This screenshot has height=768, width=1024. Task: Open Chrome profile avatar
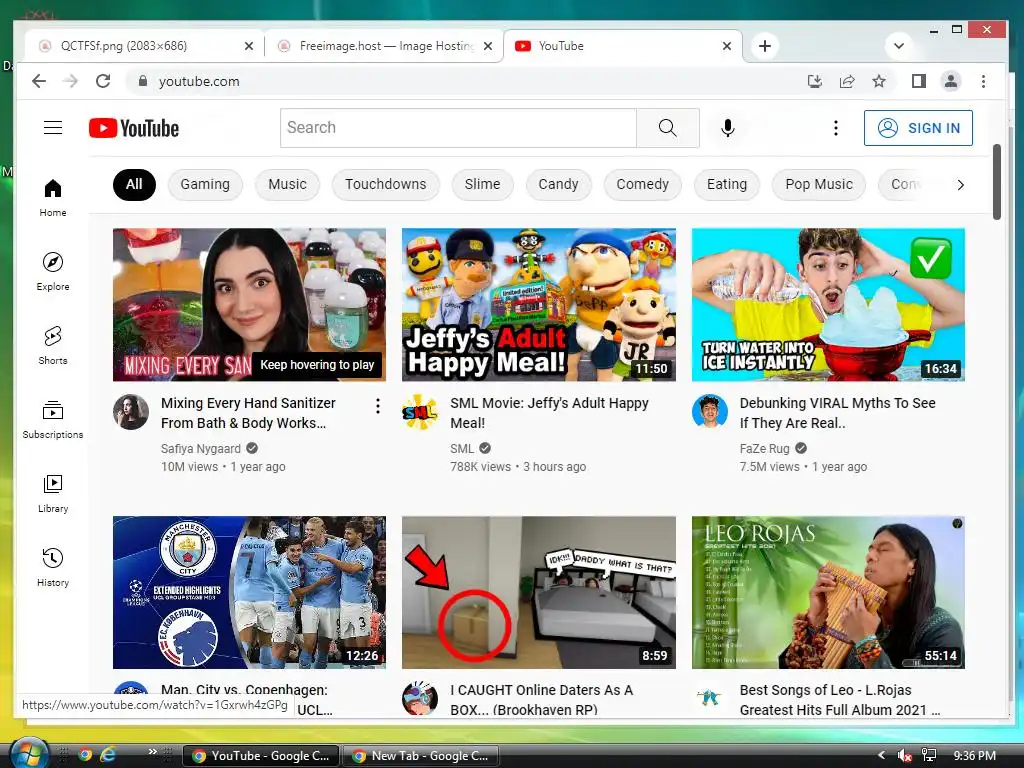click(951, 81)
